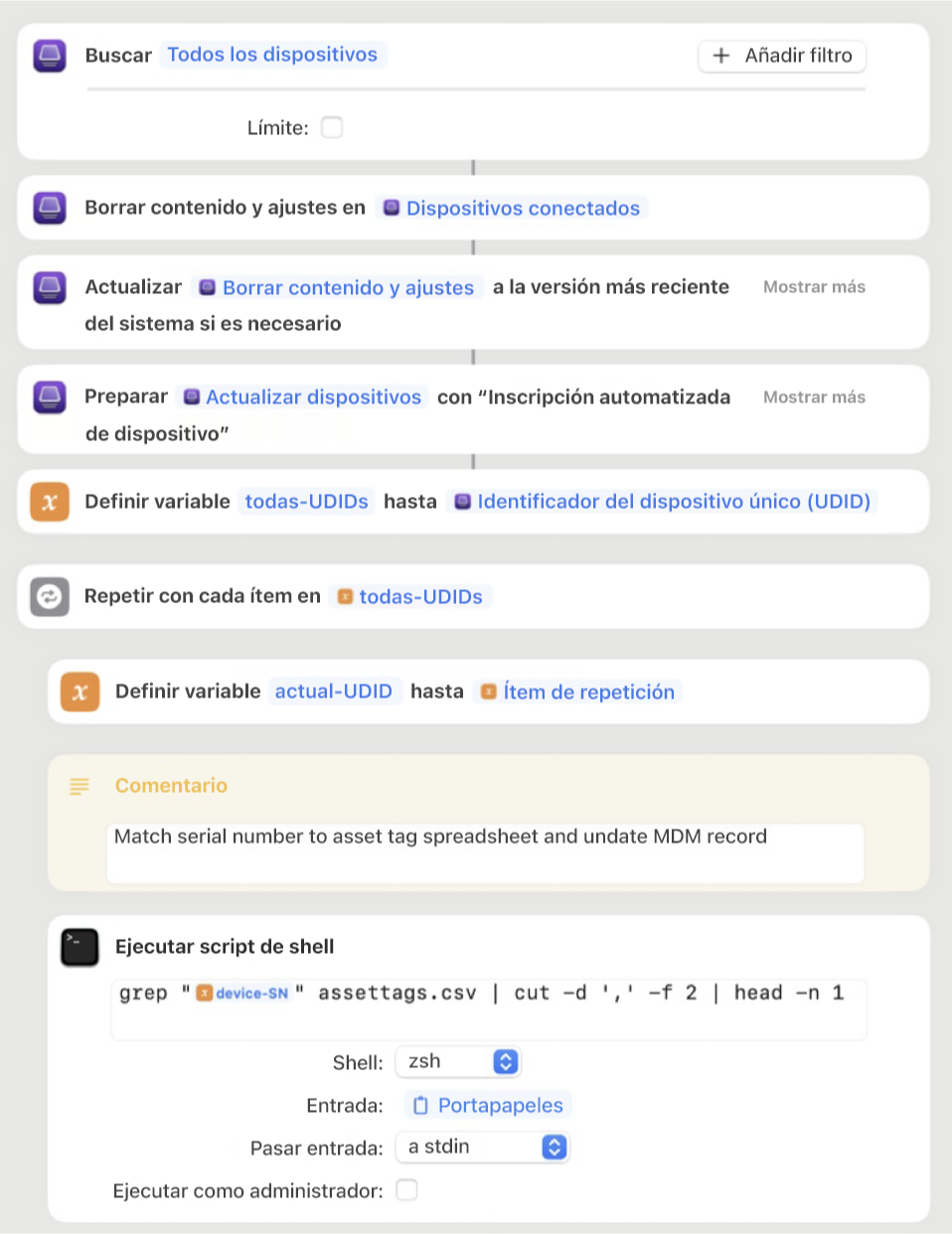
Task: Enable Ejecutar como administrador
Action: (x=406, y=1189)
